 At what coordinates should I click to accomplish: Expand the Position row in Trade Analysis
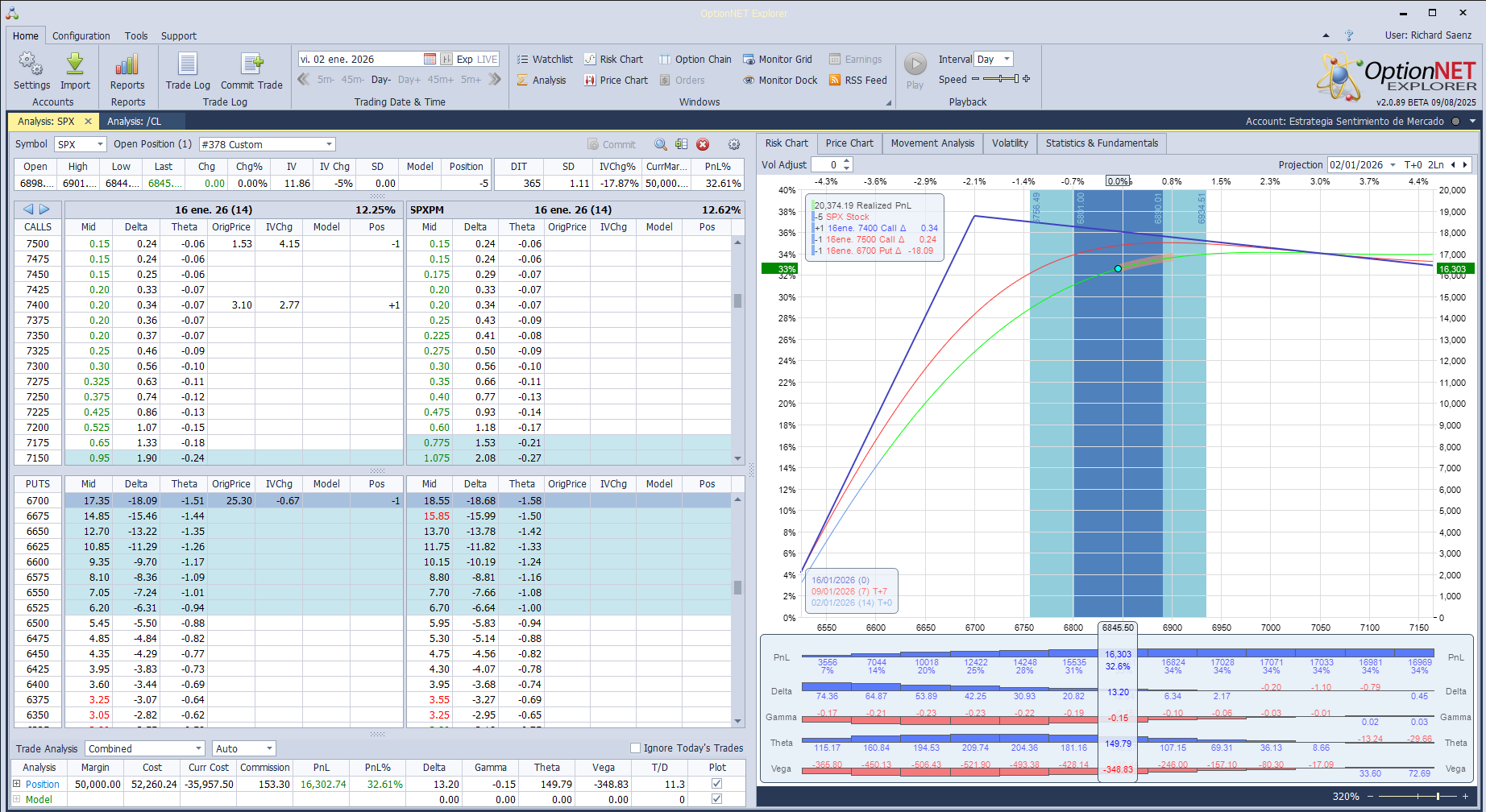(17, 784)
